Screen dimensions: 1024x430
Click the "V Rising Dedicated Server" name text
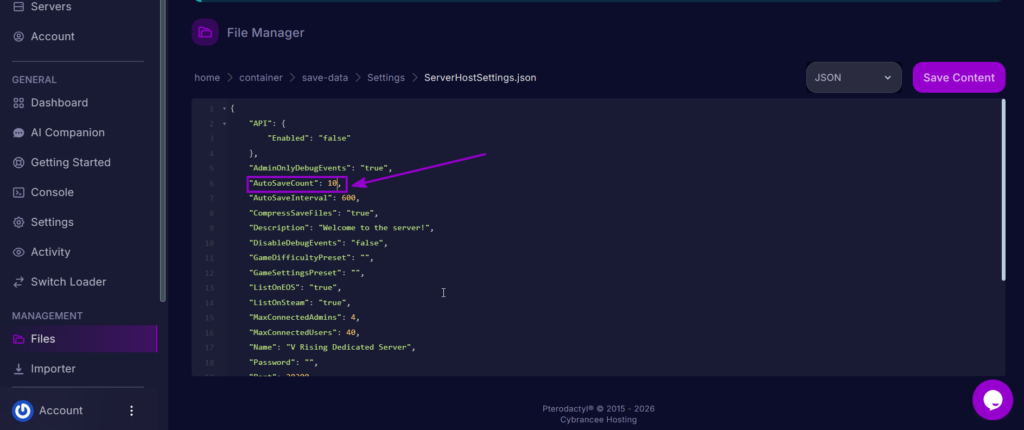(x=348, y=348)
